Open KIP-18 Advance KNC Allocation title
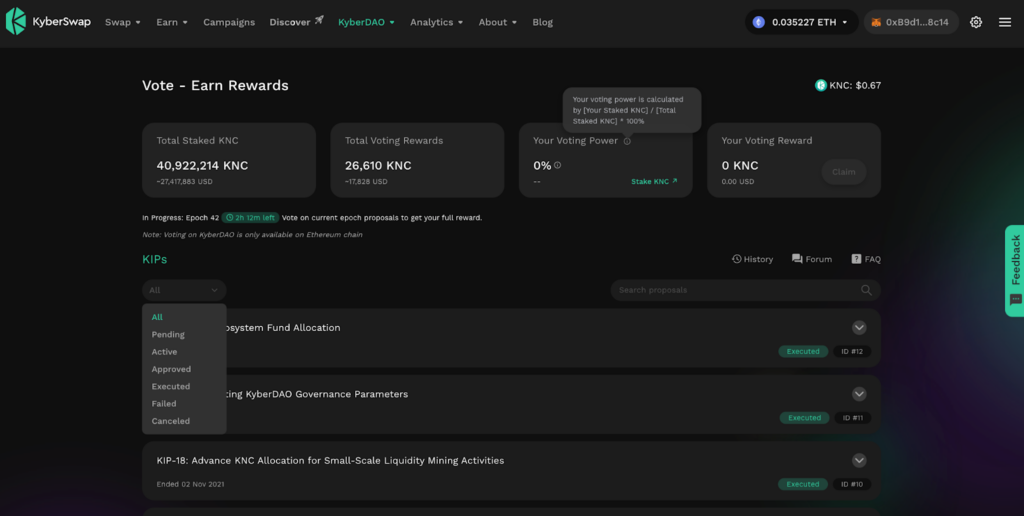The image size is (1024, 516). click(x=330, y=460)
